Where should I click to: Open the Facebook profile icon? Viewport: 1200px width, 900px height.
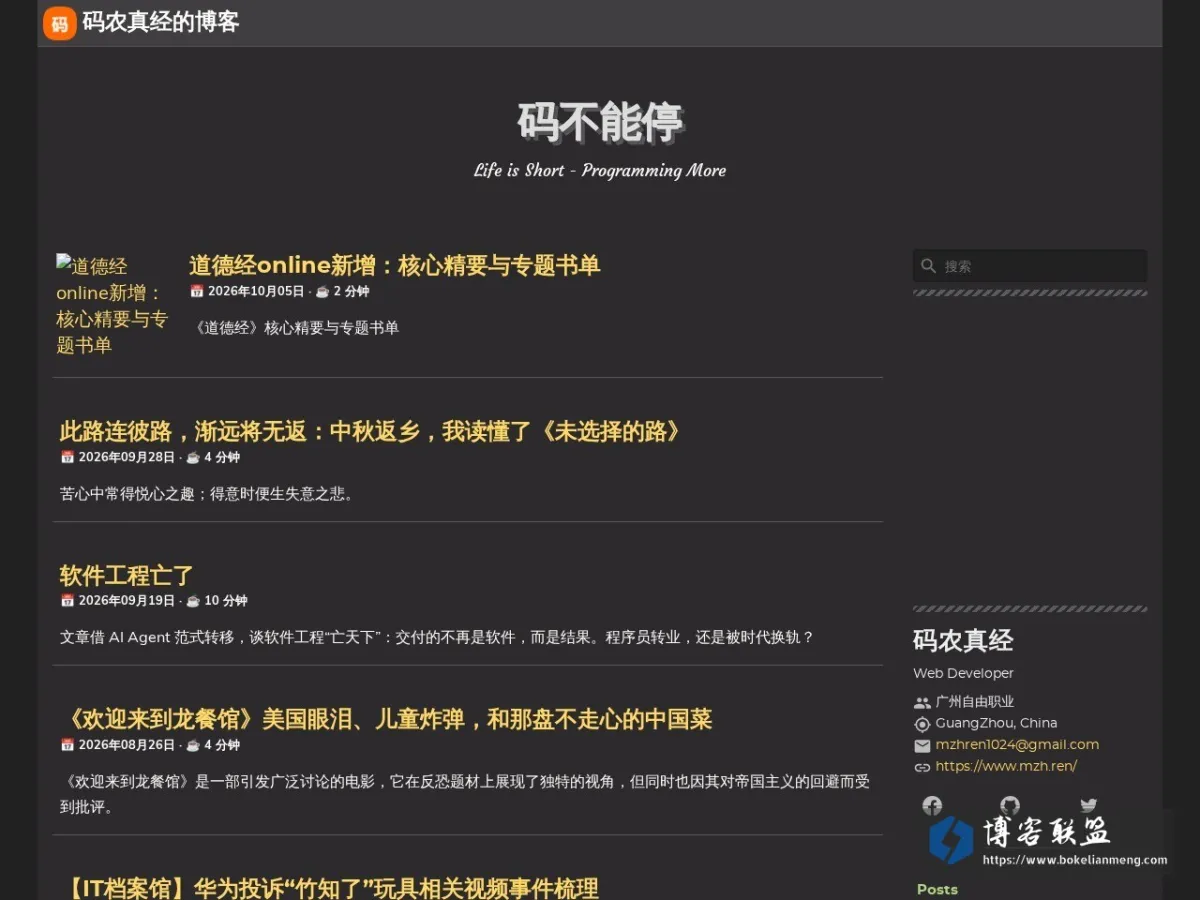[x=932, y=805]
